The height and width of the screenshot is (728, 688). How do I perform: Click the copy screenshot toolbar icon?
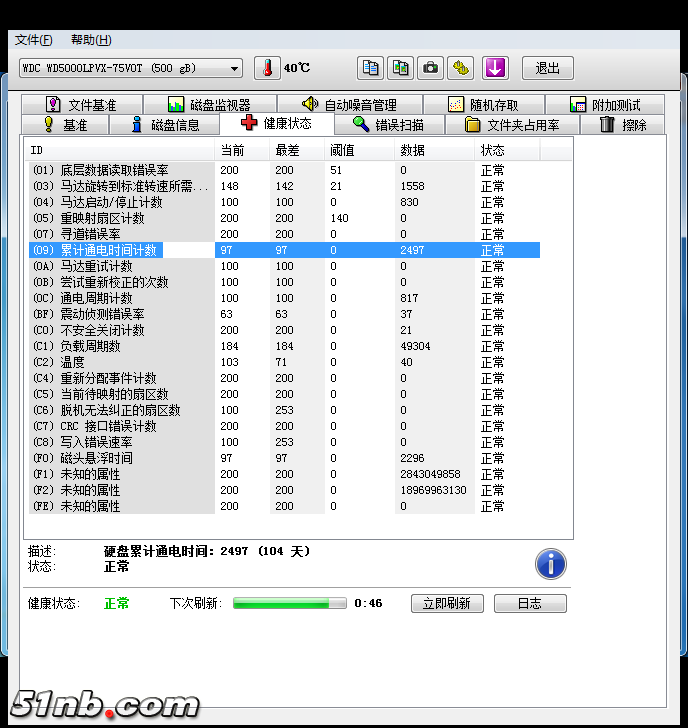400,68
